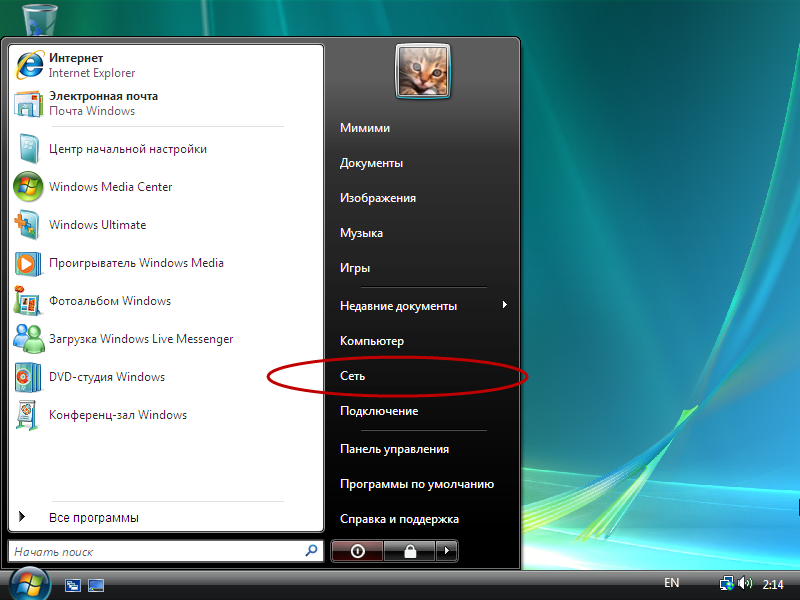Click the Start orb button
The width and height of the screenshot is (800, 600).
pyautogui.click(x=30, y=585)
